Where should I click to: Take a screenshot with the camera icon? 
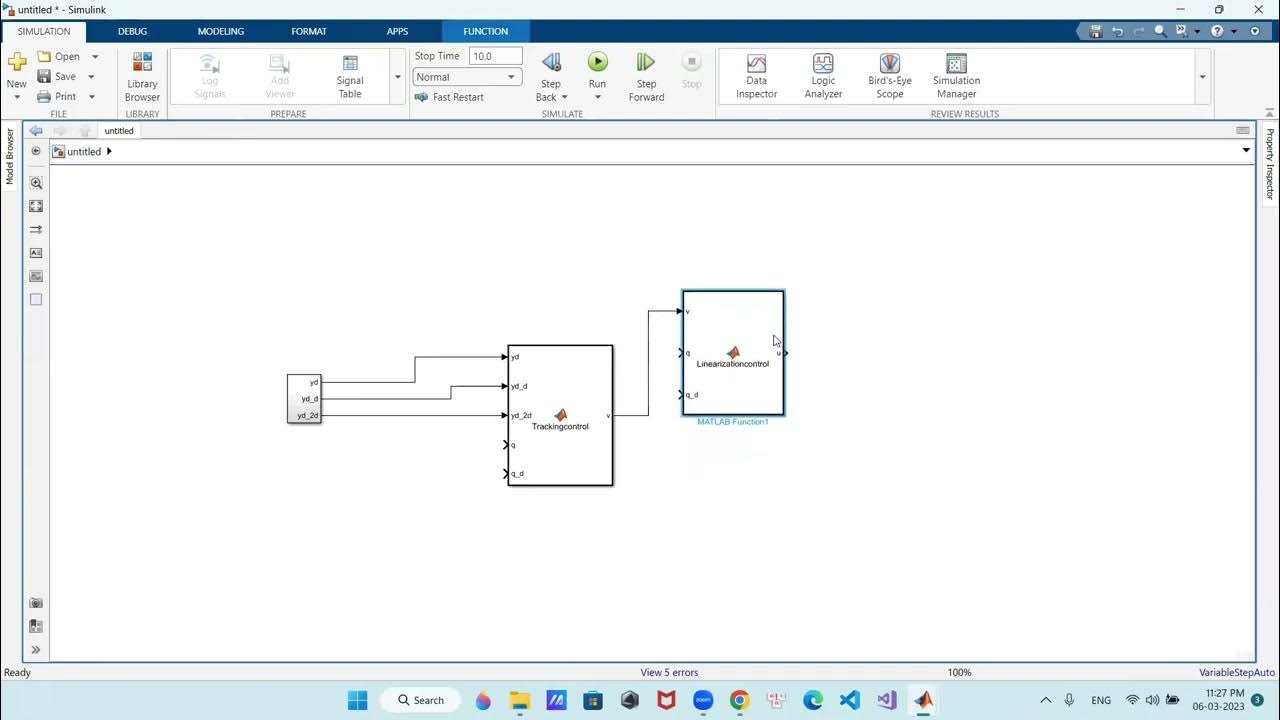pyautogui.click(x=36, y=603)
